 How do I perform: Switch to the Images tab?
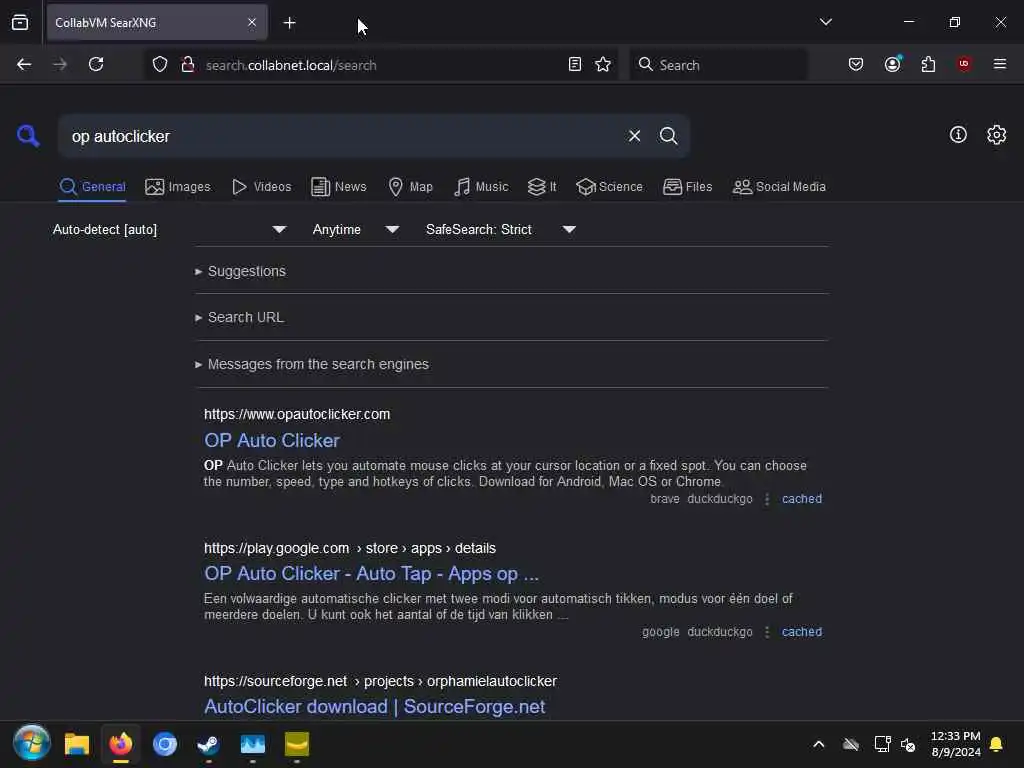tap(178, 187)
